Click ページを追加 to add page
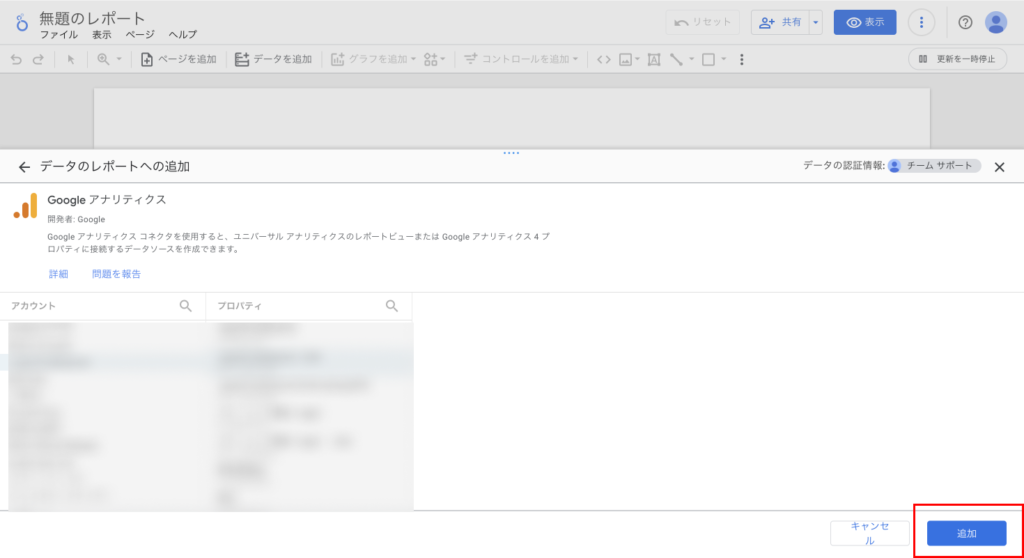Image resolution: width=1024 pixels, height=558 pixels. [178, 59]
